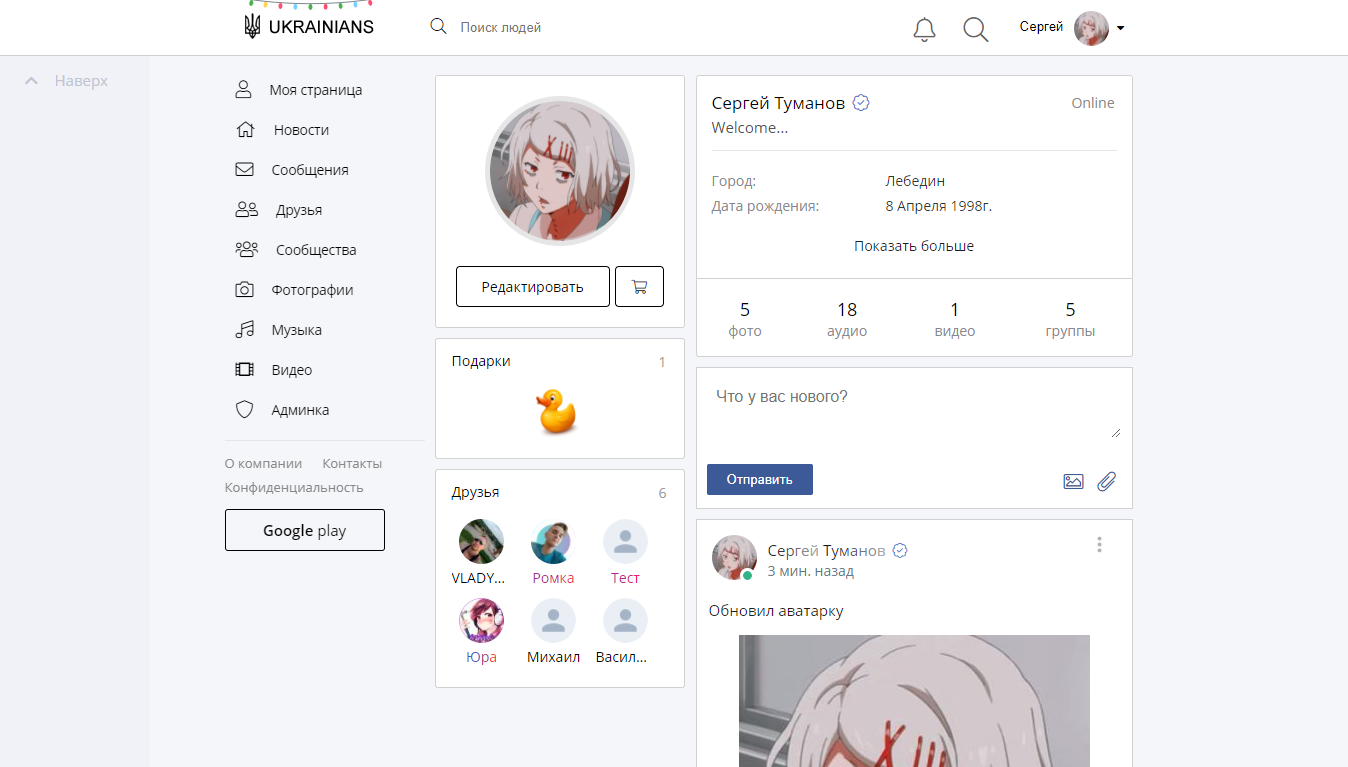
Task: Open friend Юра's avatar thumbnail
Action: (481, 621)
